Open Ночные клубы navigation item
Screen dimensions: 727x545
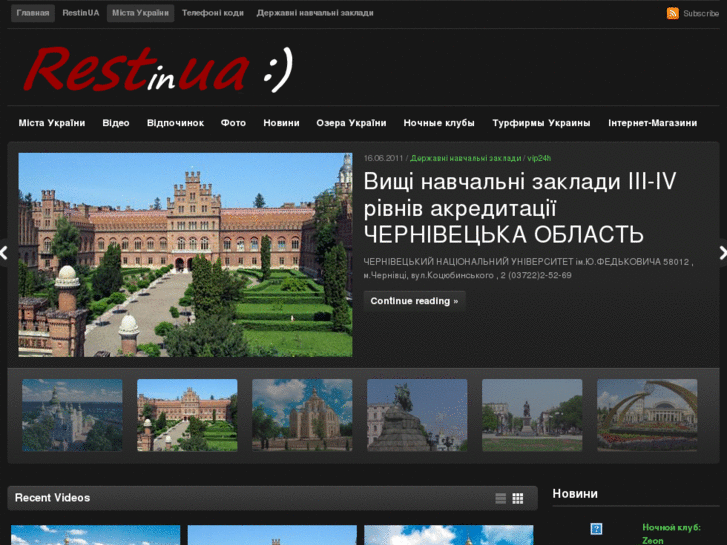click(439, 123)
